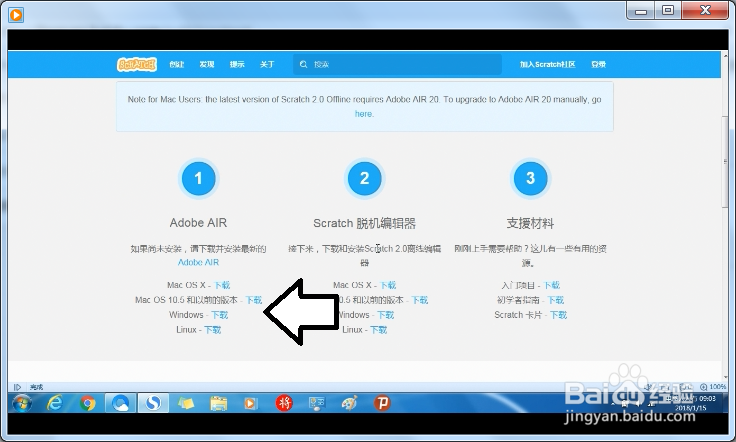Open the 创建 menu item
Viewport: 736px width, 442px height.
(176, 64)
